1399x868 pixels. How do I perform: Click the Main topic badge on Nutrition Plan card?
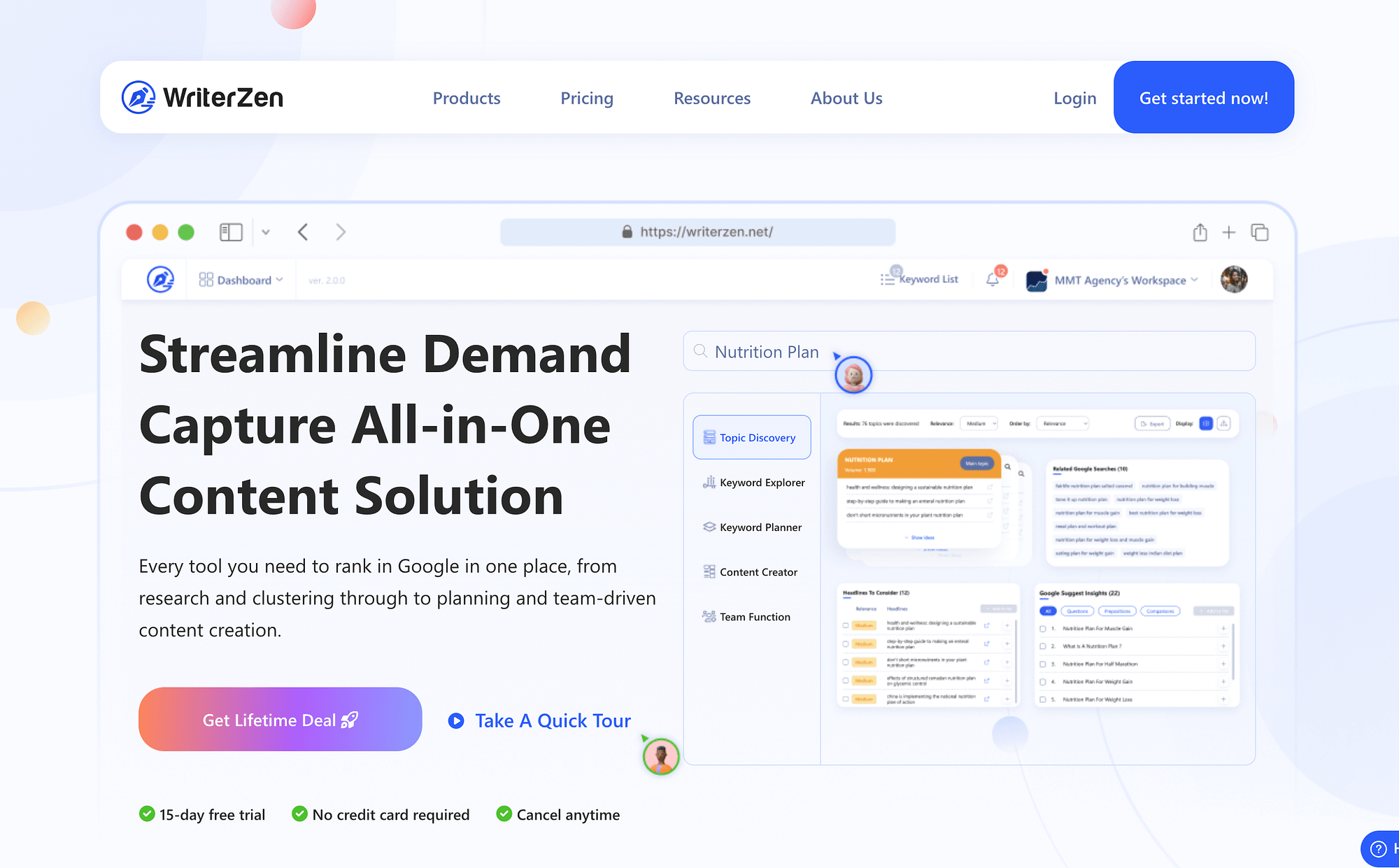click(x=977, y=463)
